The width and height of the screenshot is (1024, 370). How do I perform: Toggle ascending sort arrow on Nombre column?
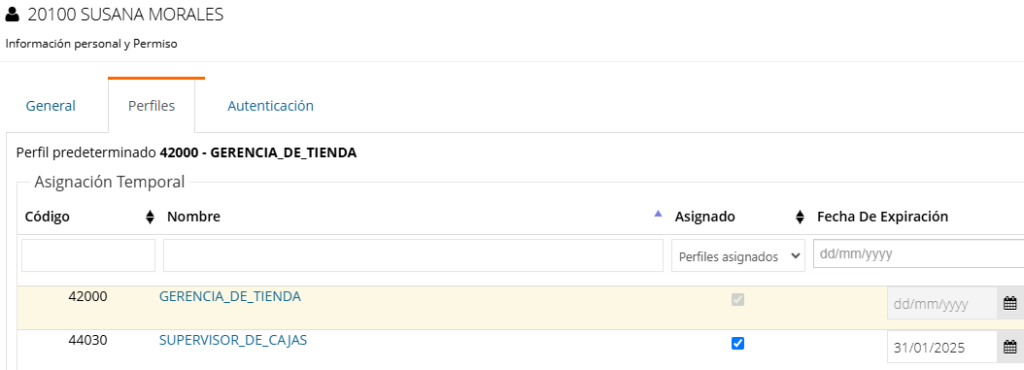click(x=658, y=213)
